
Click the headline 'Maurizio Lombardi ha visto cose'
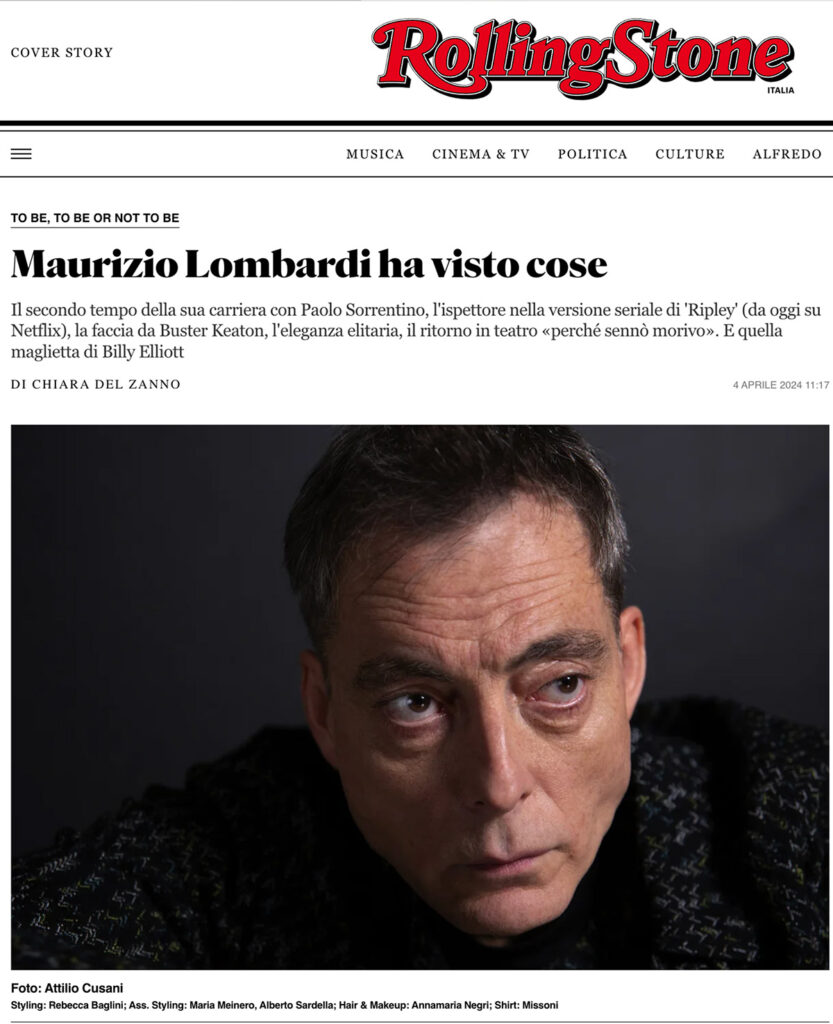309,264
